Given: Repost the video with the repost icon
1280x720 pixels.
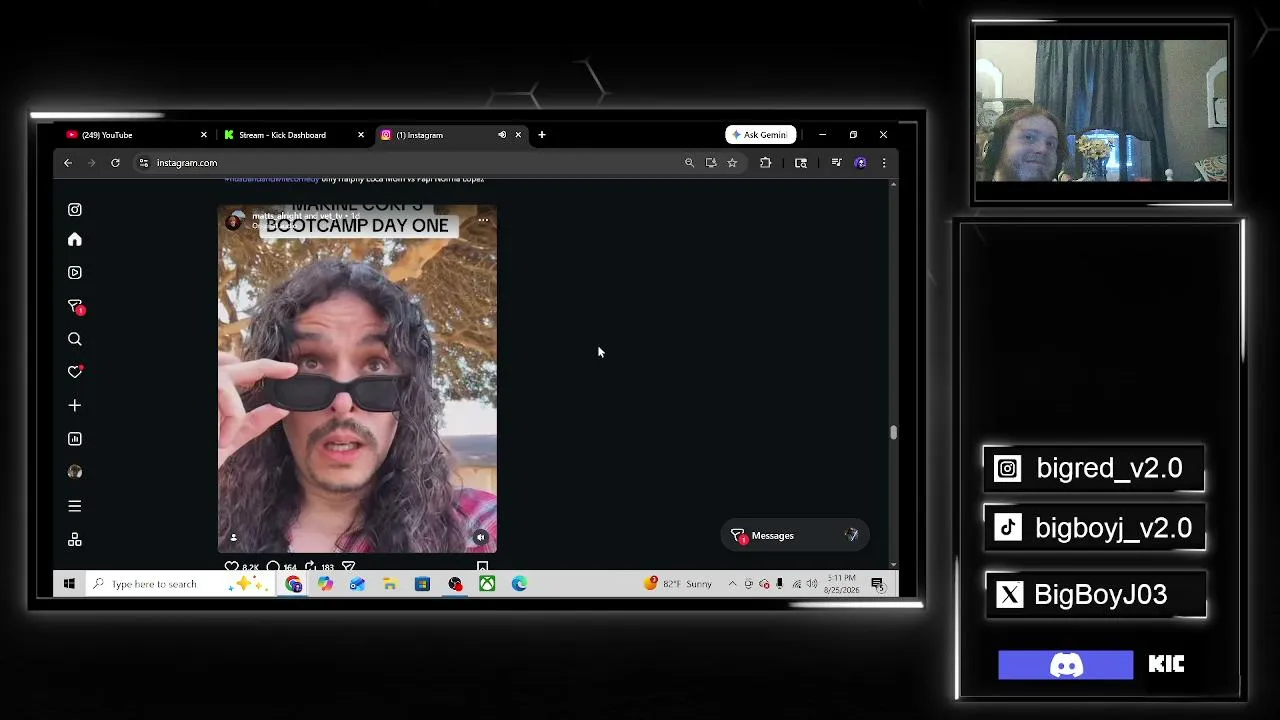Looking at the screenshot, I should pos(310,567).
